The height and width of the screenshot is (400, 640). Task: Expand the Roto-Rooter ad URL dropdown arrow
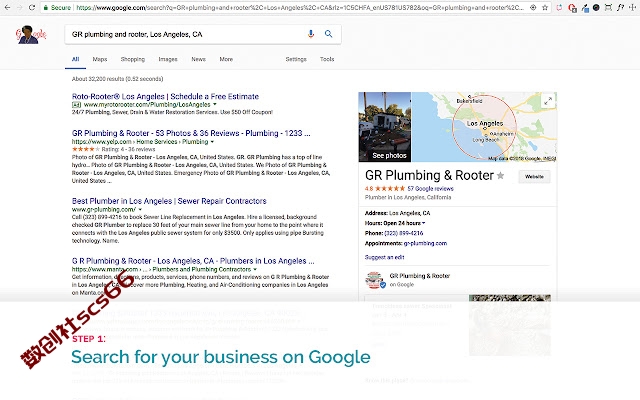pyautogui.click(x=215, y=104)
